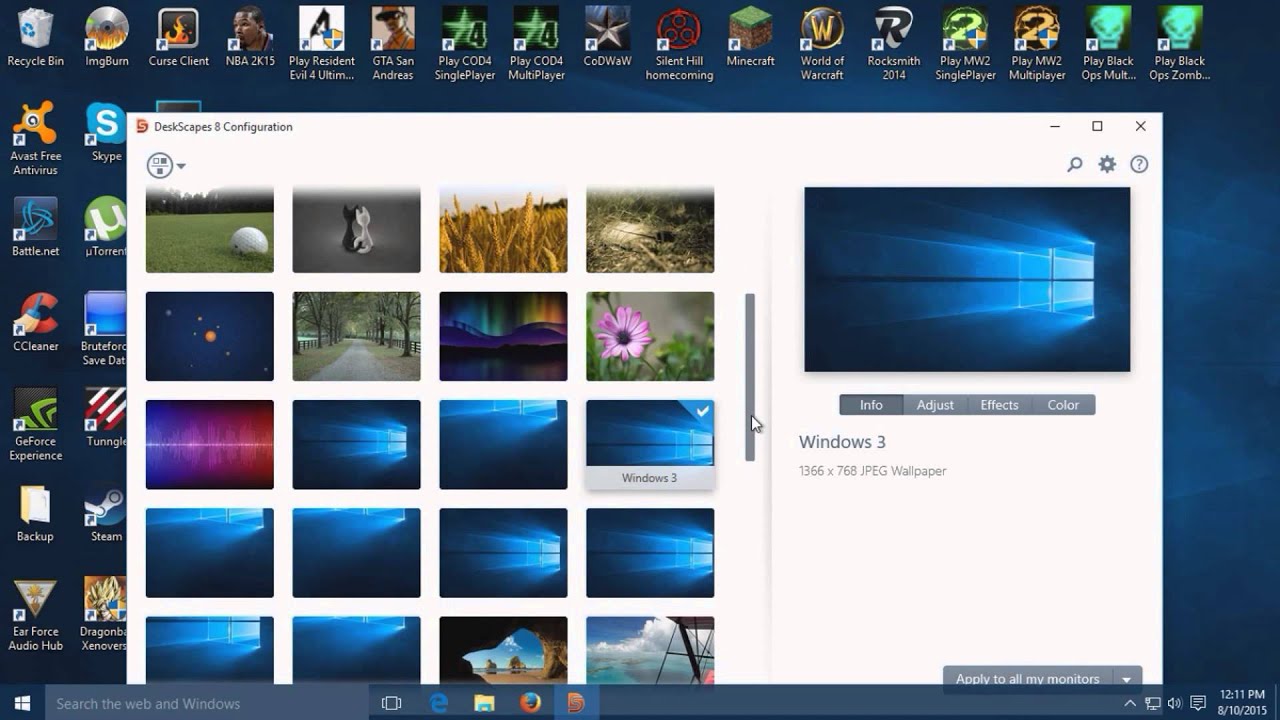Open the Play COD4 MultiPlayer shortcut
The image size is (1280, 720).
[x=536, y=44]
